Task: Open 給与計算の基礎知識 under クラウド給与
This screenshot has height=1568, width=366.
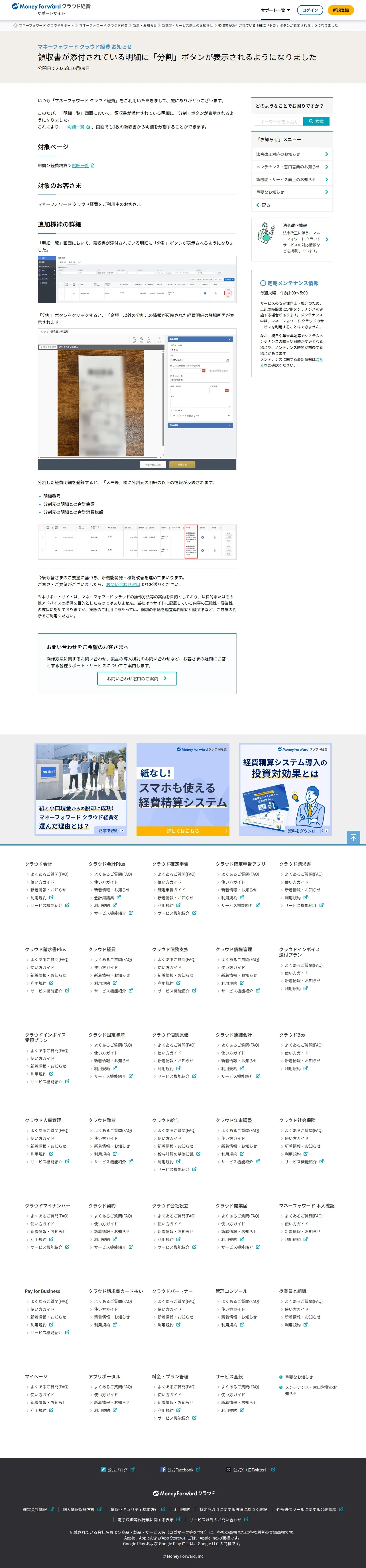Action: pyautogui.click(x=175, y=1154)
